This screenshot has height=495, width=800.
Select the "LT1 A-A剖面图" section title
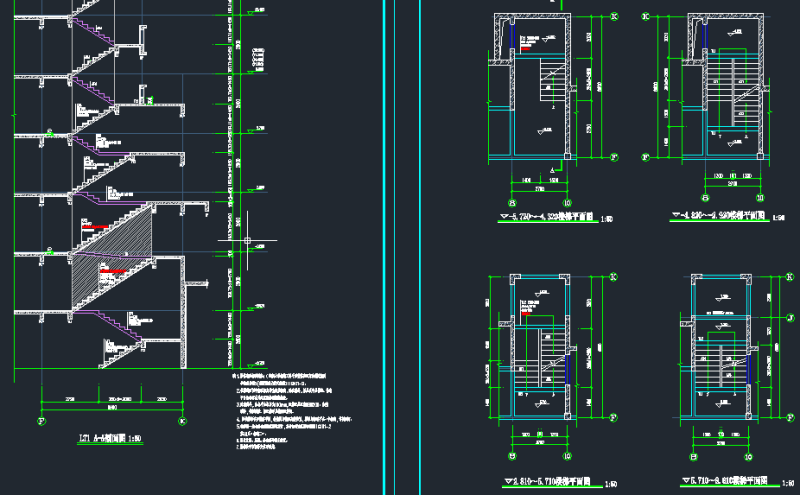click(108, 437)
